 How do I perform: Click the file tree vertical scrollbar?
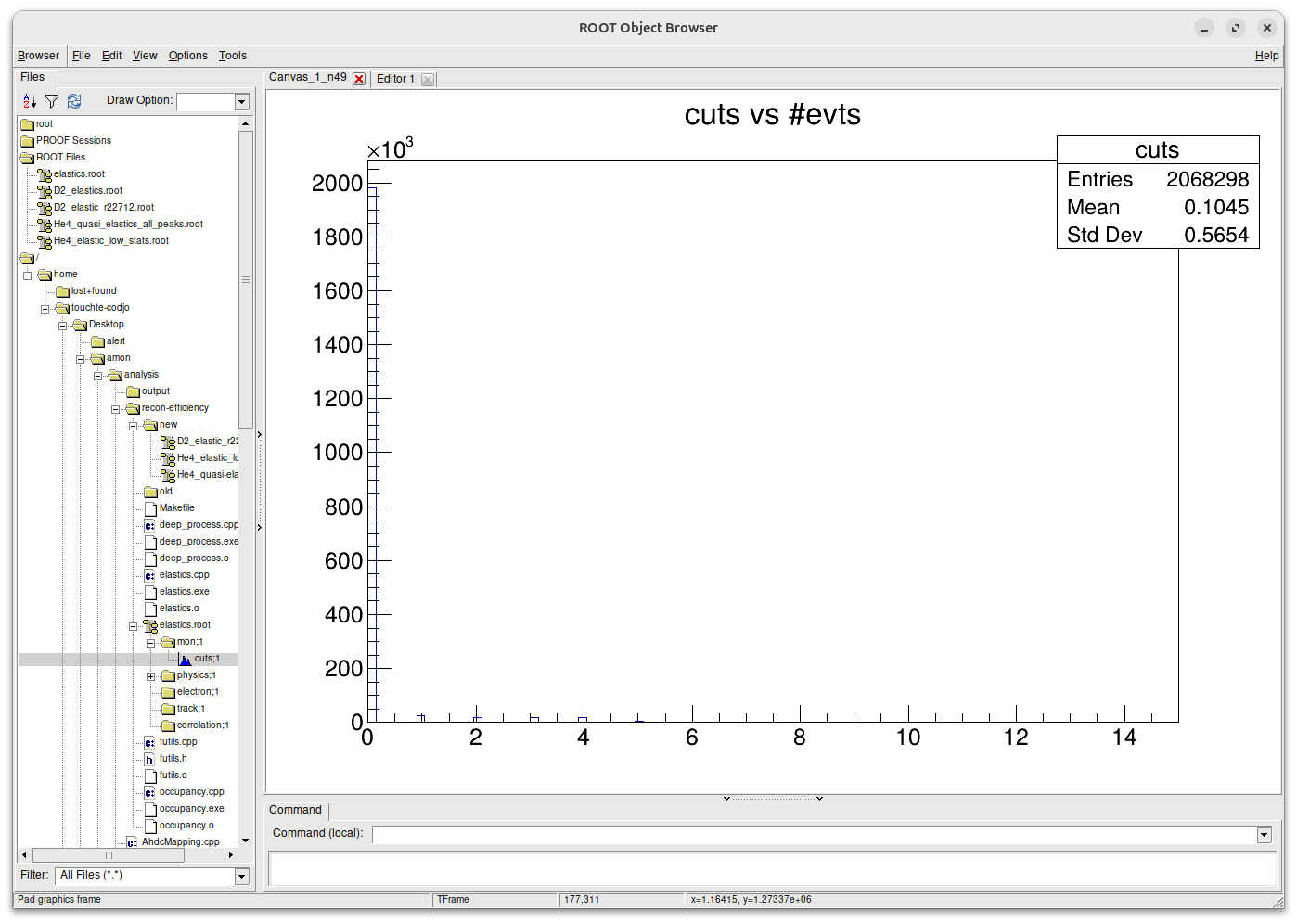[246, 278]
